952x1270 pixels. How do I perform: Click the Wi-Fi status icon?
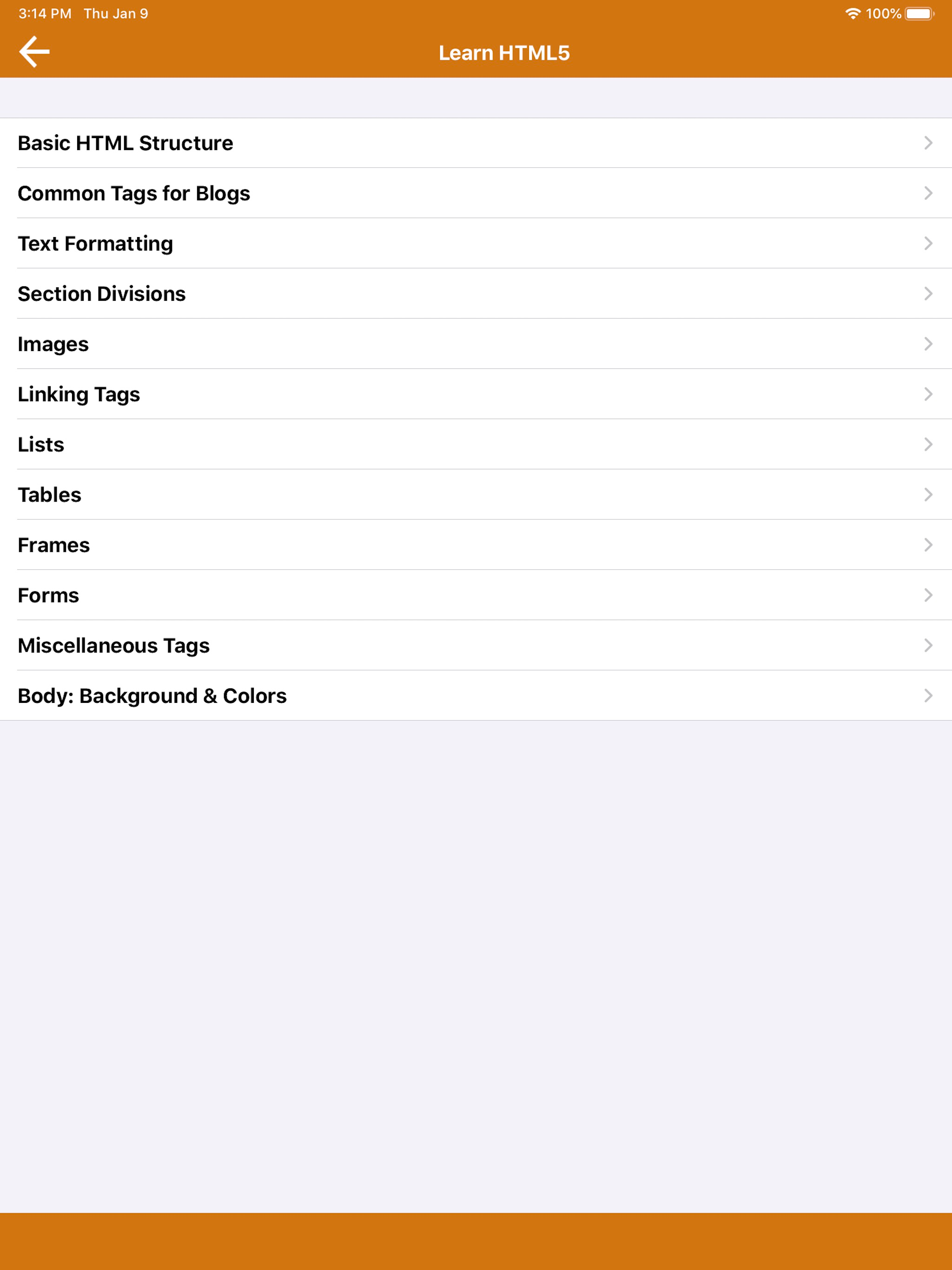coord(853,14)
